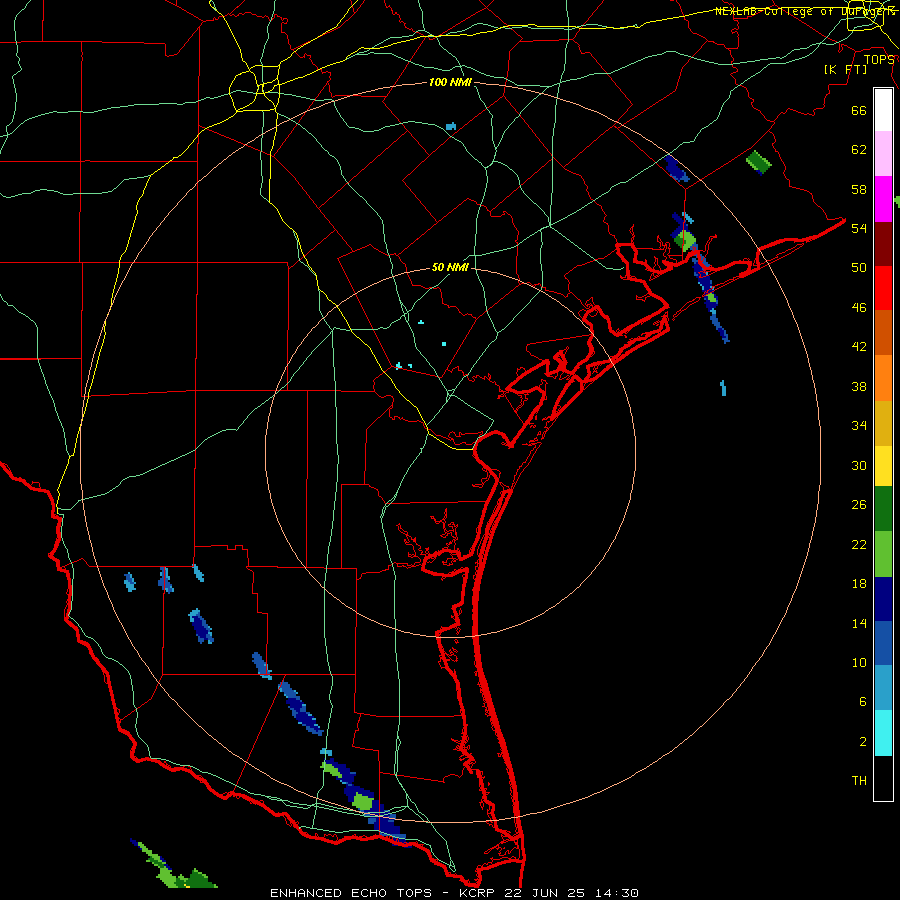The image size is (900, 900).
Task: Click the '[K FT]' units label
Action: click(x=845, y=69)
